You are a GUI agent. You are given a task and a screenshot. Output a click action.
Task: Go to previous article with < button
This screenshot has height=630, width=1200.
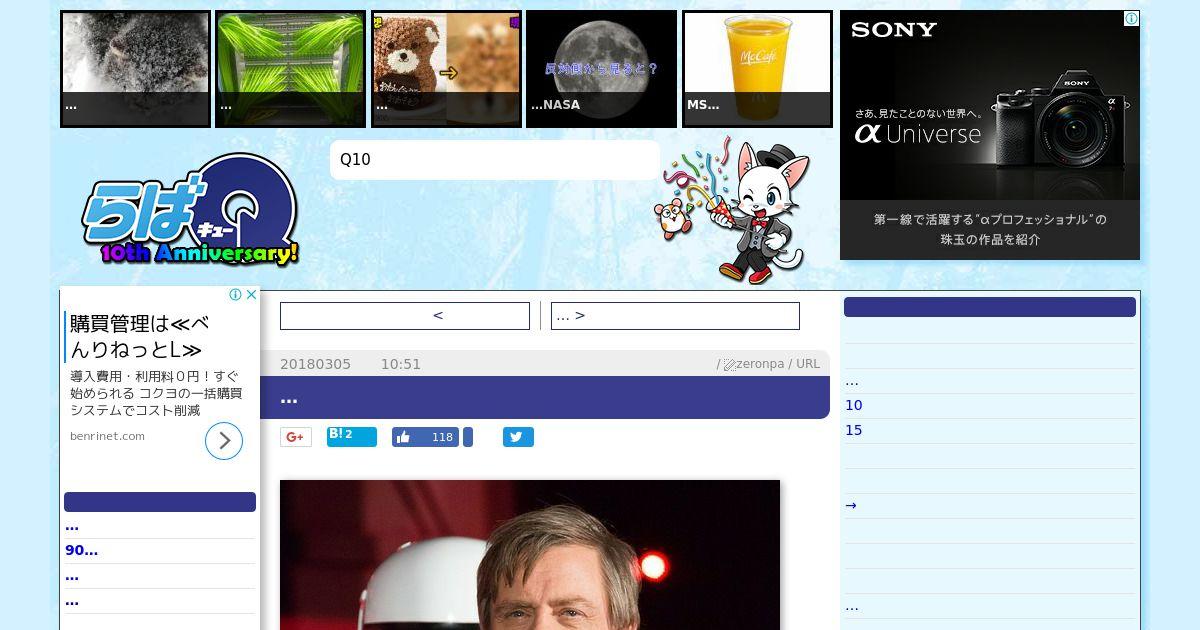(405, 316)
